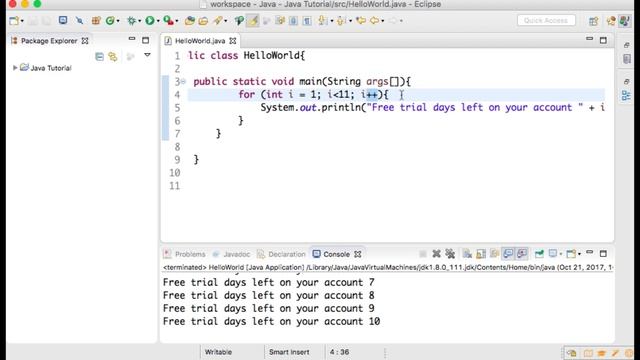Close the HelloWorld.java editor tab
This screenshot has height=360, width=640.
click(x=233, y=41)
